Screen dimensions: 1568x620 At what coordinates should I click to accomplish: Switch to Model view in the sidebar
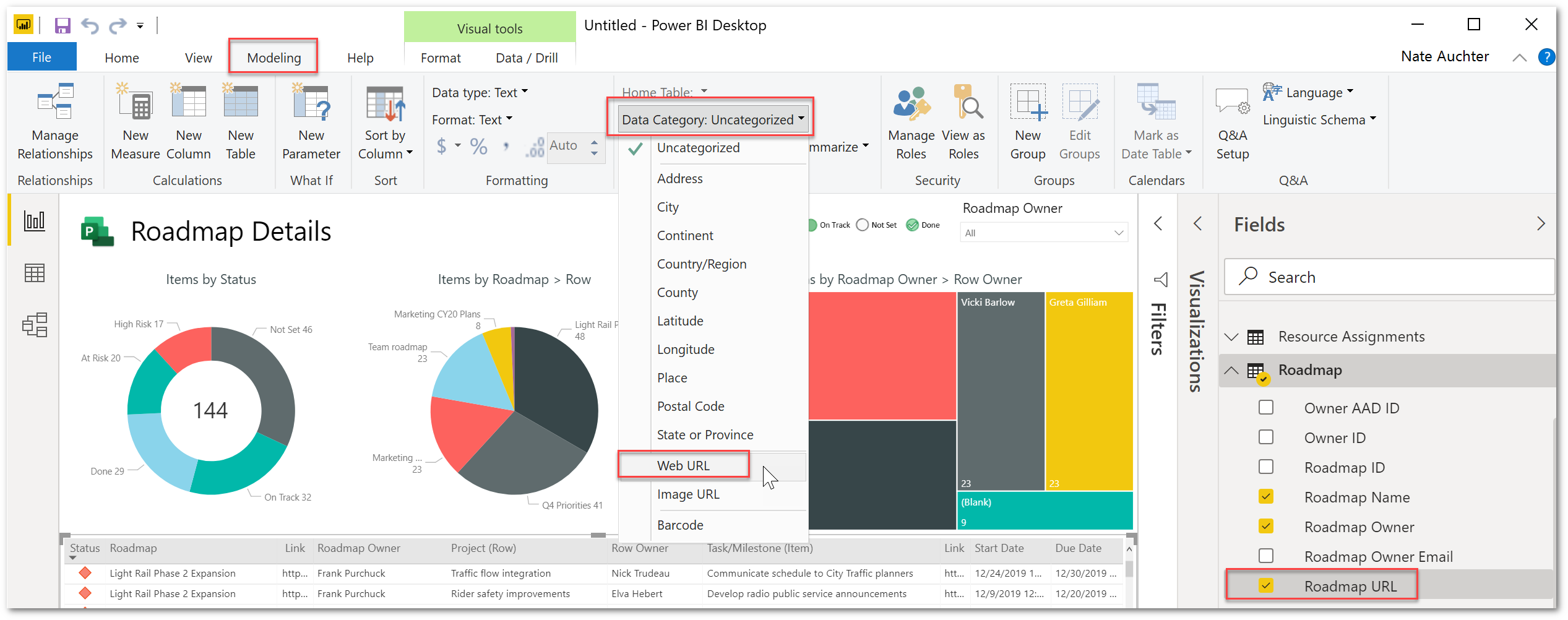pyautogui.click(x=35, y=325)
